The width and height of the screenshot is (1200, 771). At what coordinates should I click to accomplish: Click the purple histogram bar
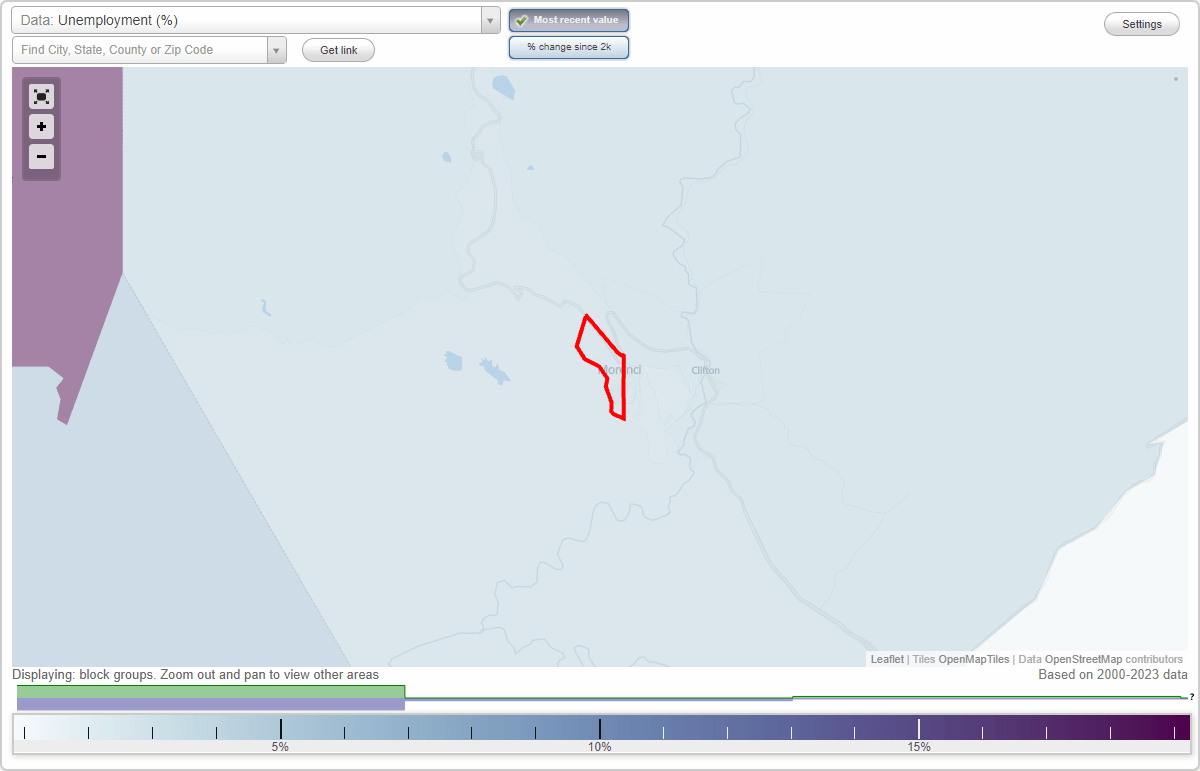click(x=211, y=704)
